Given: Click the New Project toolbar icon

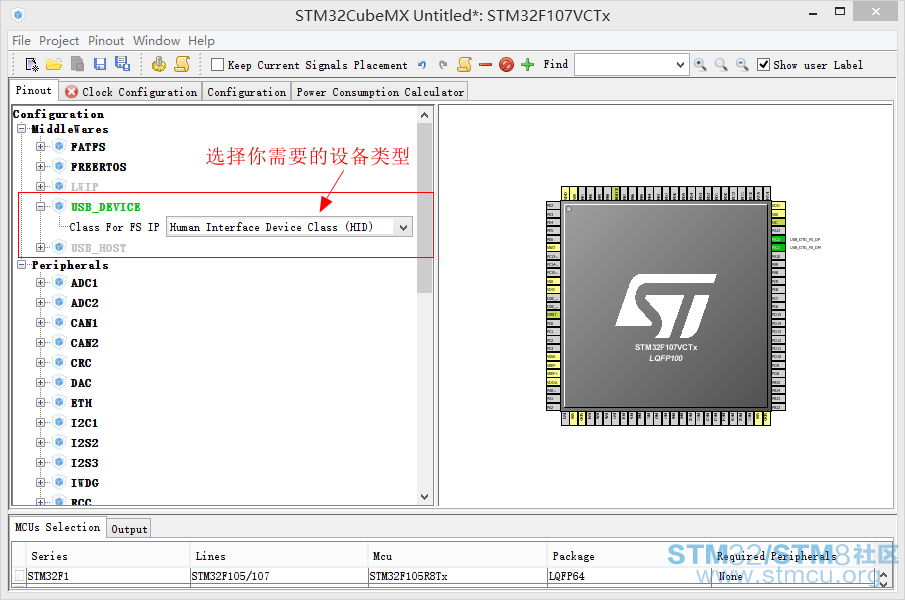Looking at the screenshot, I should [x=32, y=65].
